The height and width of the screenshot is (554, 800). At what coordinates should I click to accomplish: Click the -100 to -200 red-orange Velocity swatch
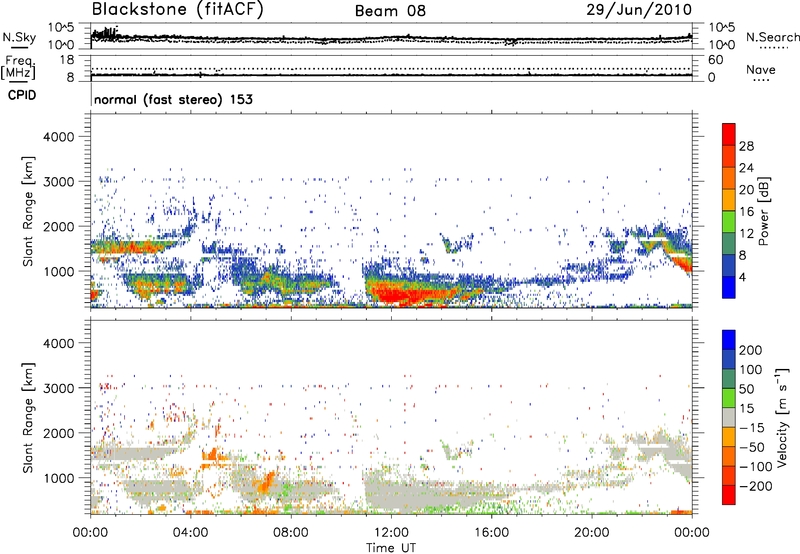pyautogui.click(x=729, y=475)
